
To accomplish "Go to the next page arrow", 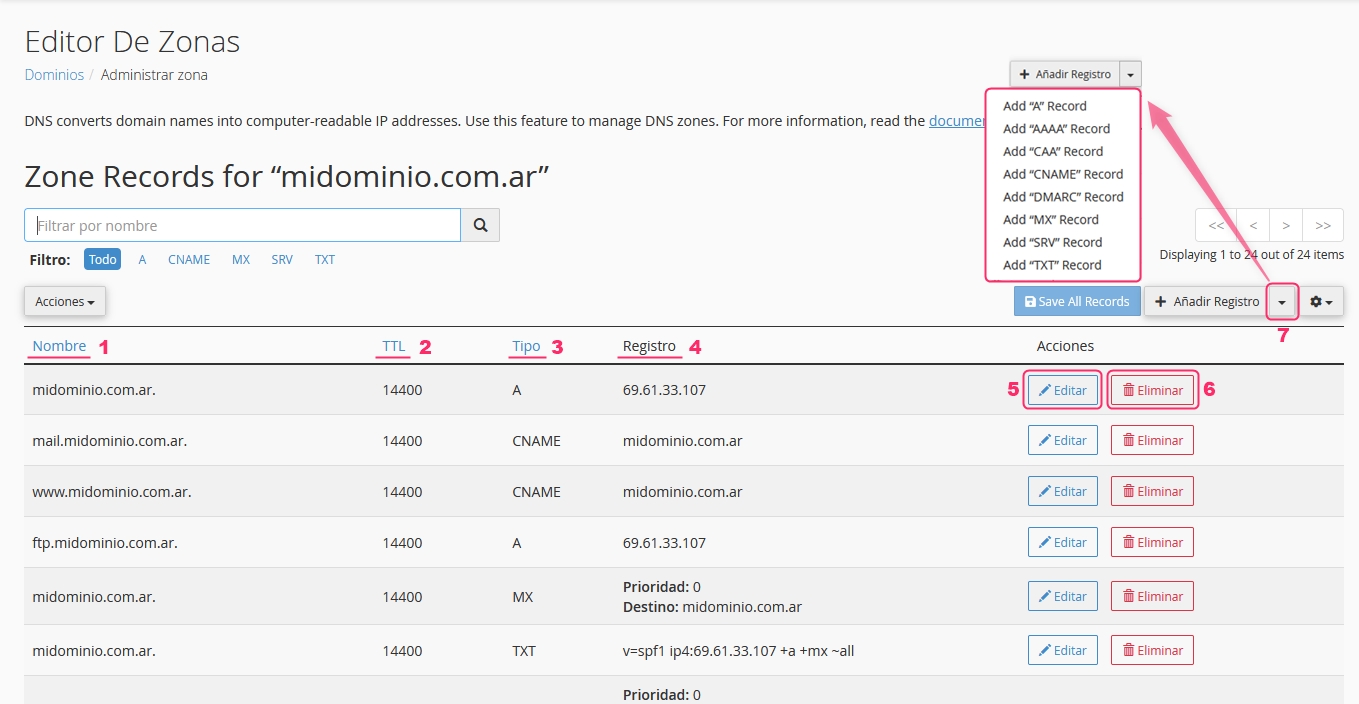I will point(1286,225).
